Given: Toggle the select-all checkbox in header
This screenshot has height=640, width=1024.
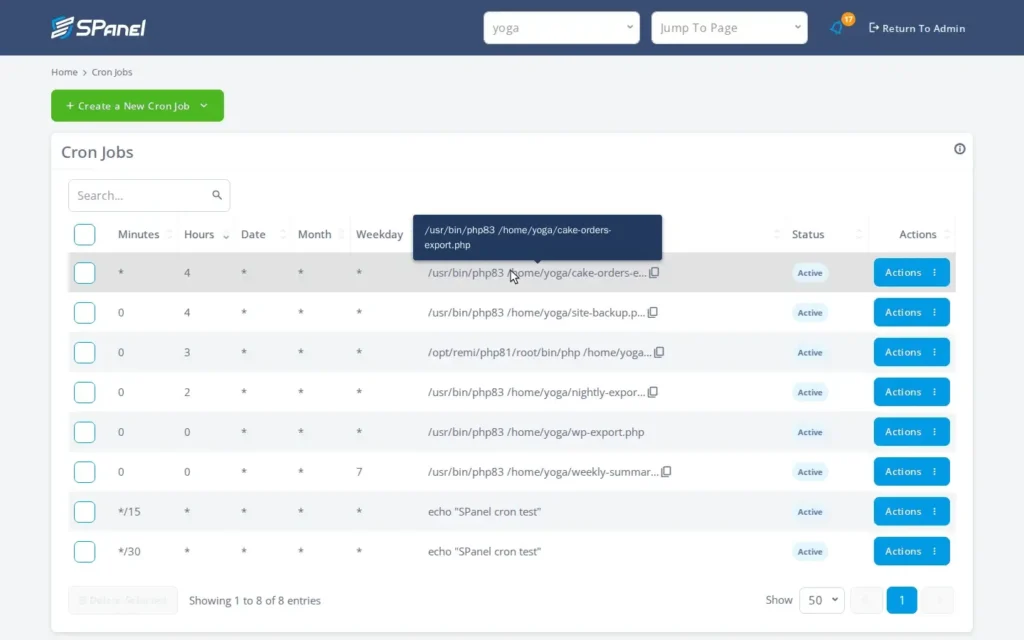Looking at the screenshot, I should pos(84,234).
